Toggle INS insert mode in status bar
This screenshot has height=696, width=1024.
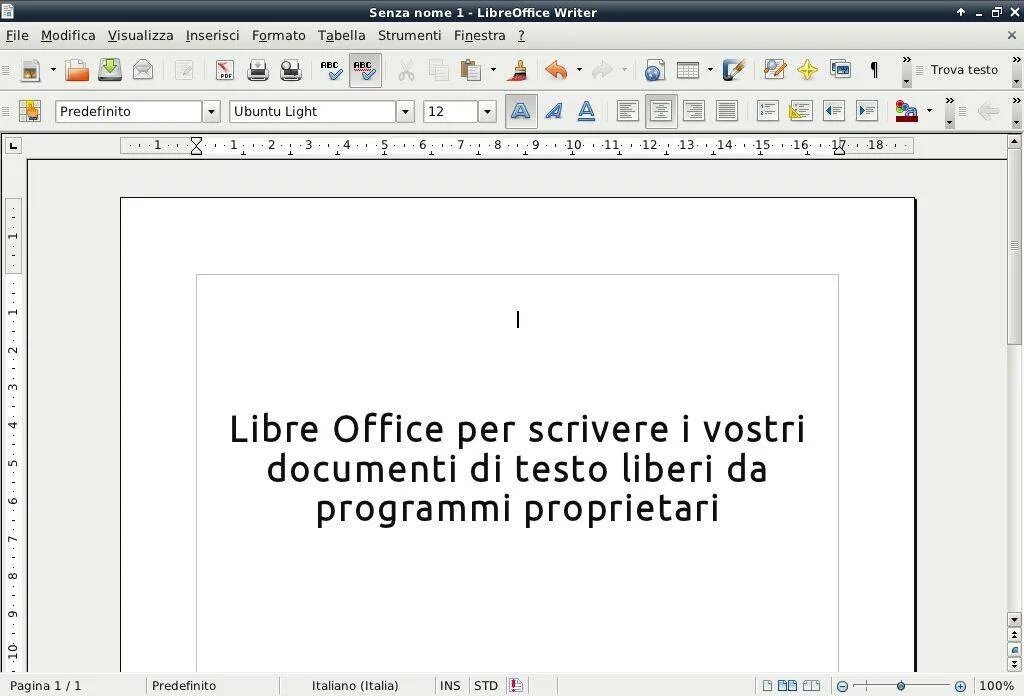coord(450,686)
